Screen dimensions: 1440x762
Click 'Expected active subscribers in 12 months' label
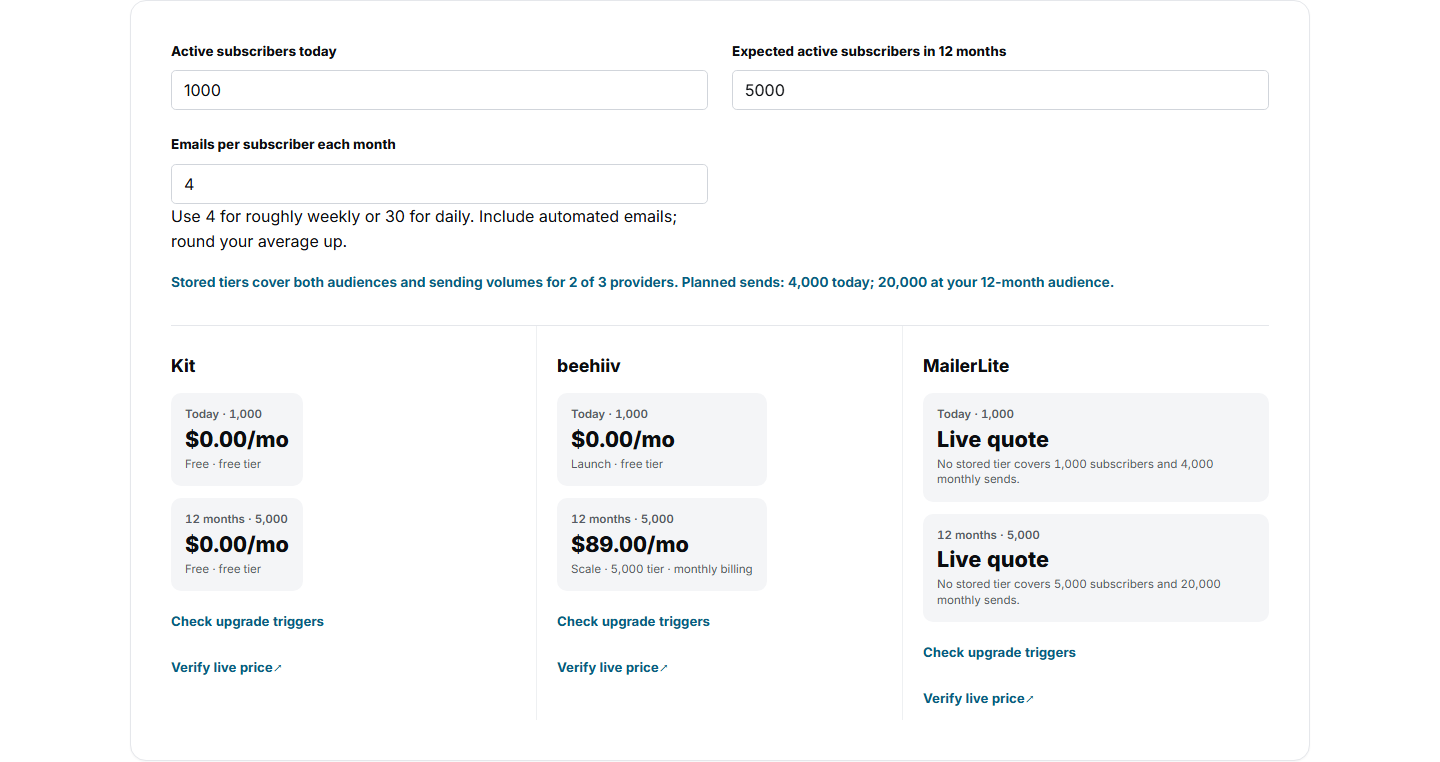tap(869, 51)
